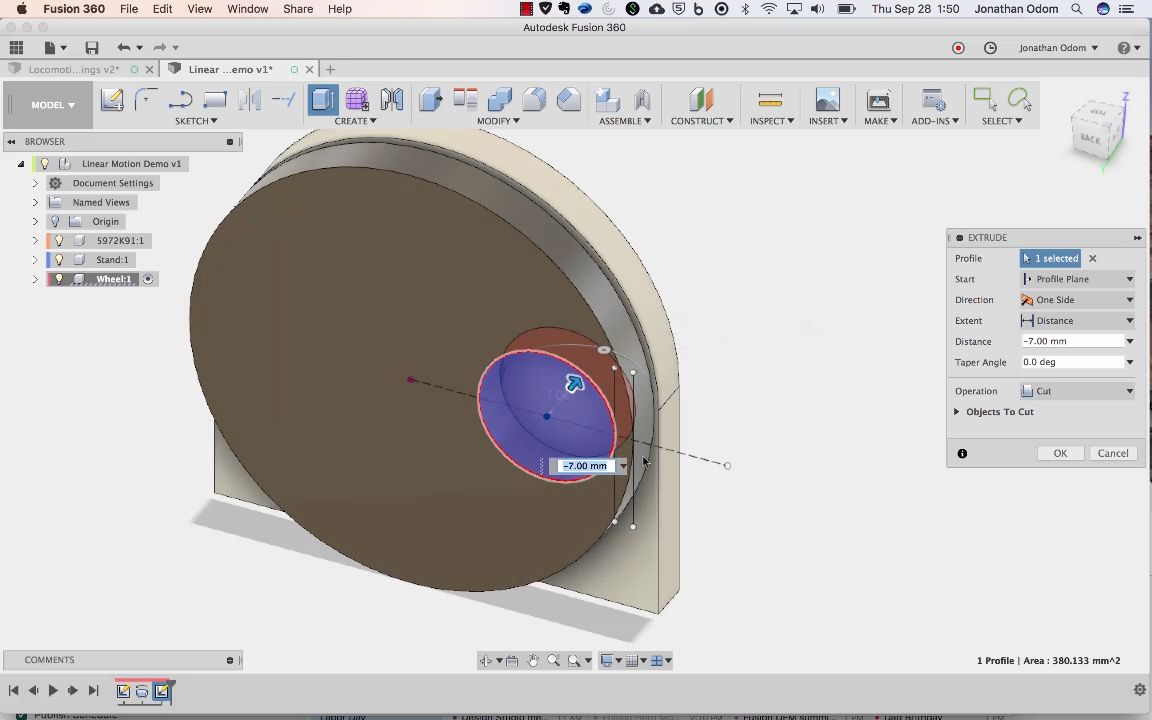The image size is (1152, 720).
Task: Open the Start Profile Plane dropdown
Action: [x=1078, y=279]
